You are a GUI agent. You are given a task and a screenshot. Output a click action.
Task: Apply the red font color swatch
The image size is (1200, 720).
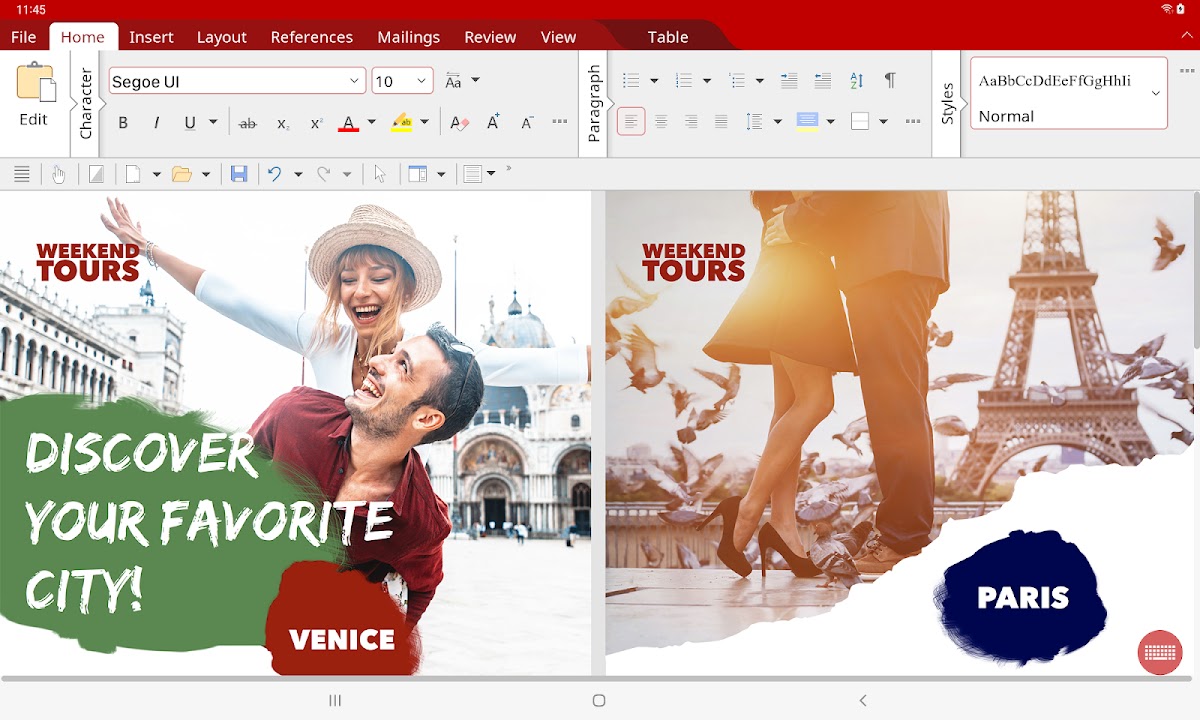(x=348, y=123)
